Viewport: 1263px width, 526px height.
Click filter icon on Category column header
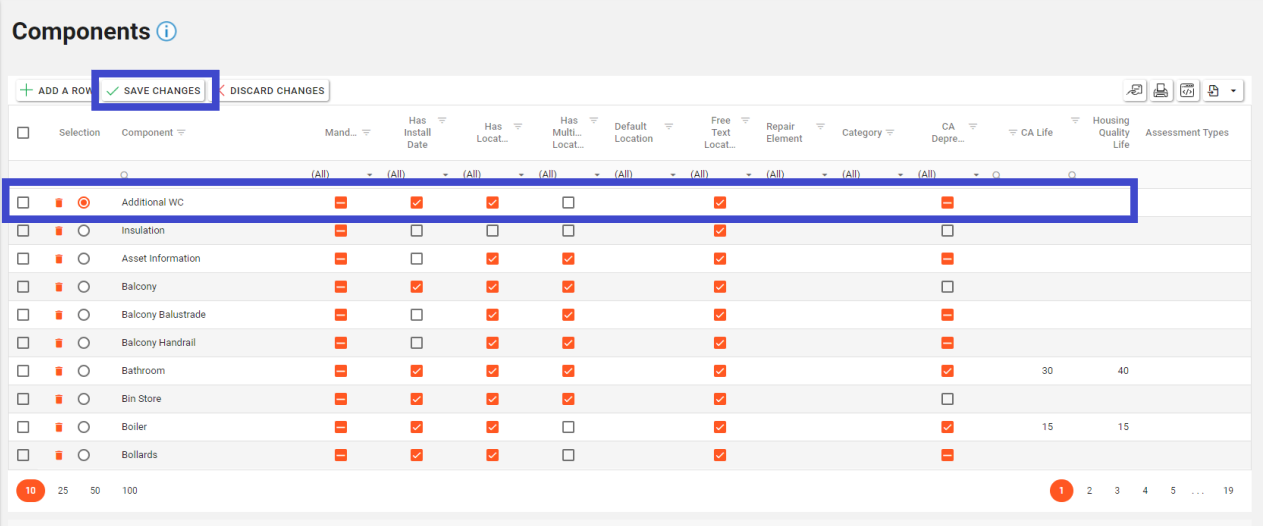890,133
